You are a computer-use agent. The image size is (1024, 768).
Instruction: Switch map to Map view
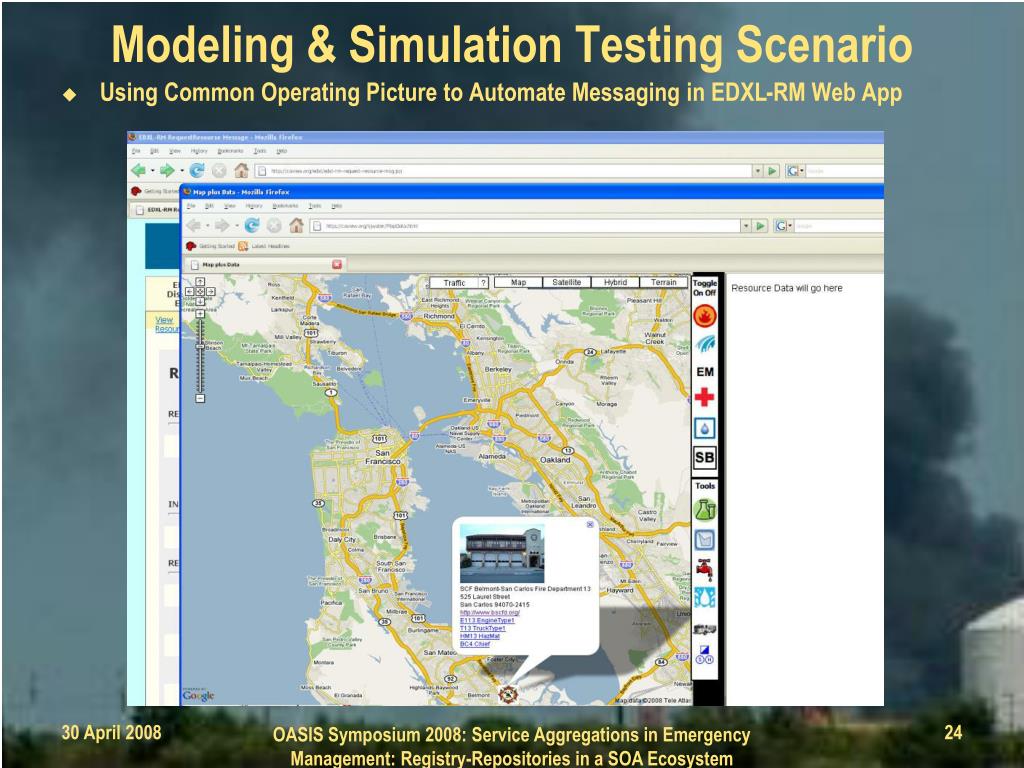click(519, 282)
